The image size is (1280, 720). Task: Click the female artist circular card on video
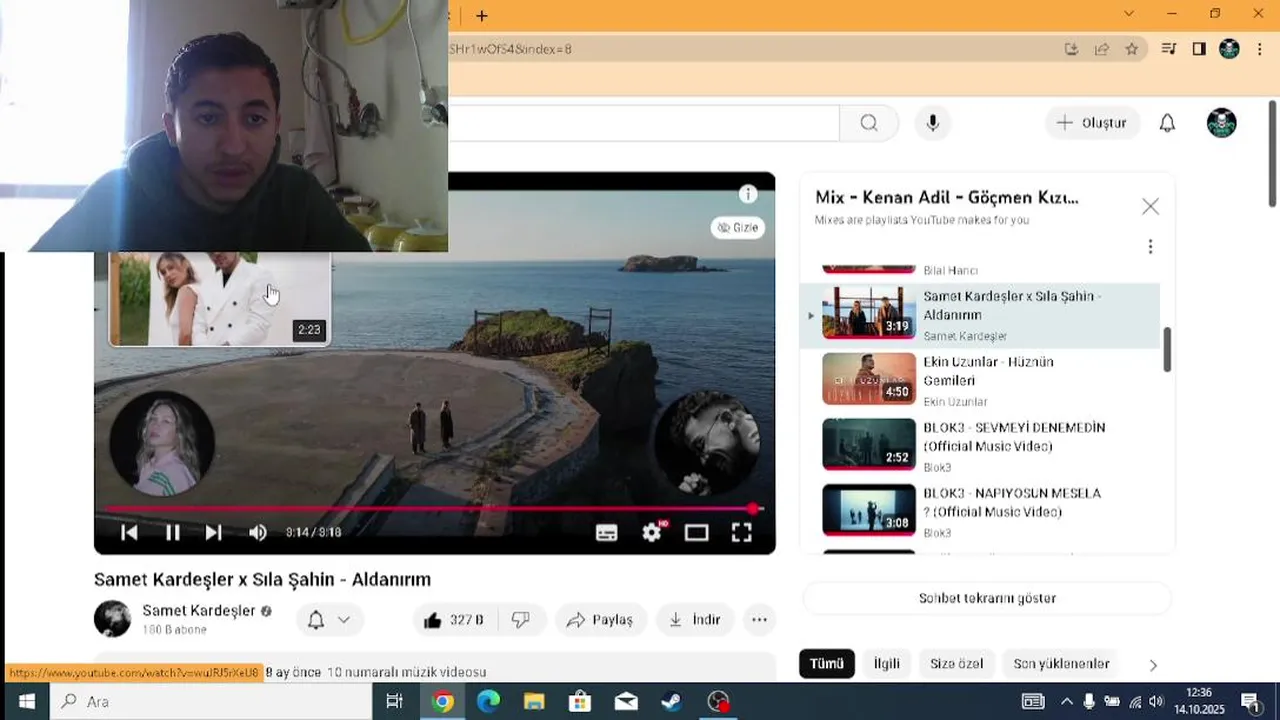(162, 443)
